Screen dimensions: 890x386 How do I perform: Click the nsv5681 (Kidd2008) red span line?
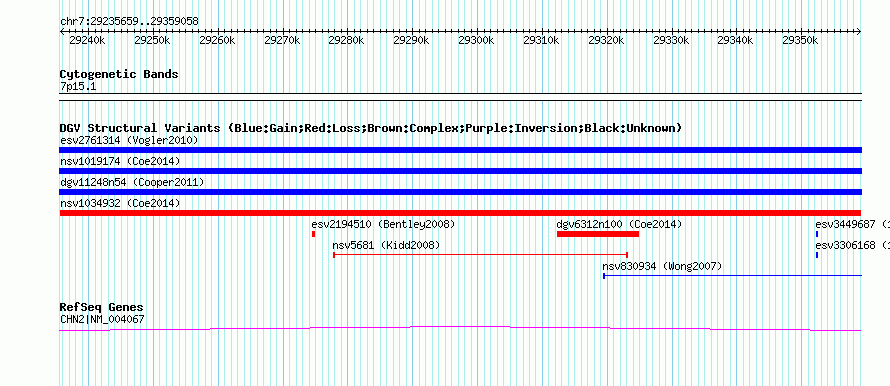[480, 255]
